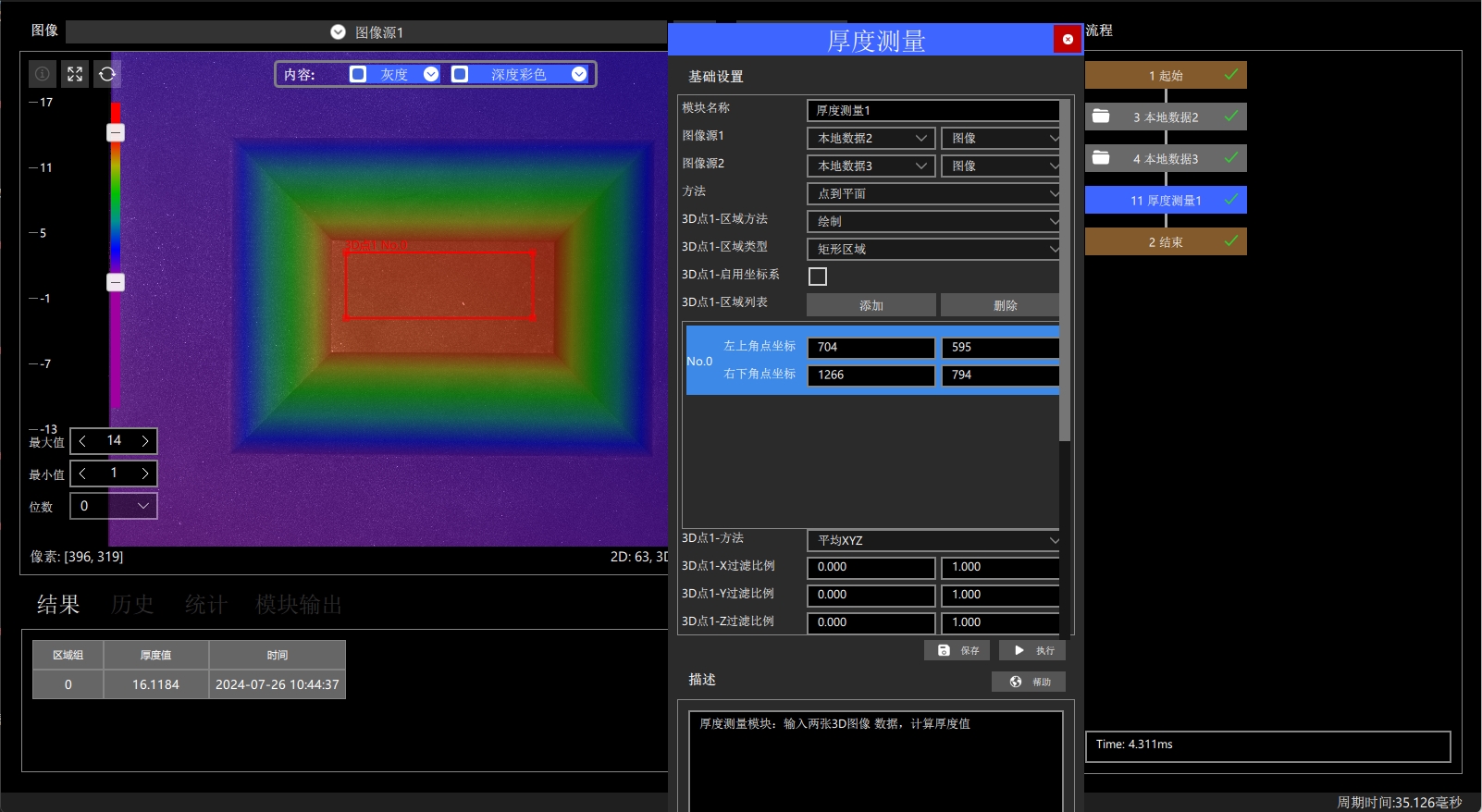1482x812 pixels.
Task: Toggle the 灰度 checkbox
Action: pos(358,74)
